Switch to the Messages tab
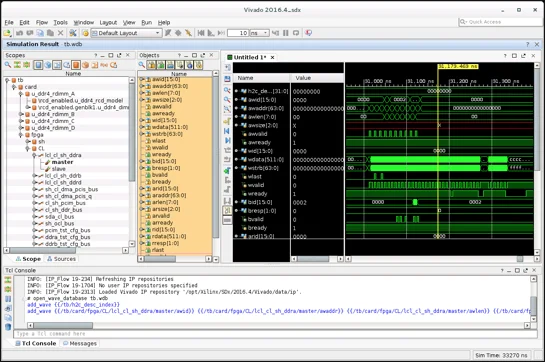The width and height of the screenshot is (545, 362). [x=80, y=344]
